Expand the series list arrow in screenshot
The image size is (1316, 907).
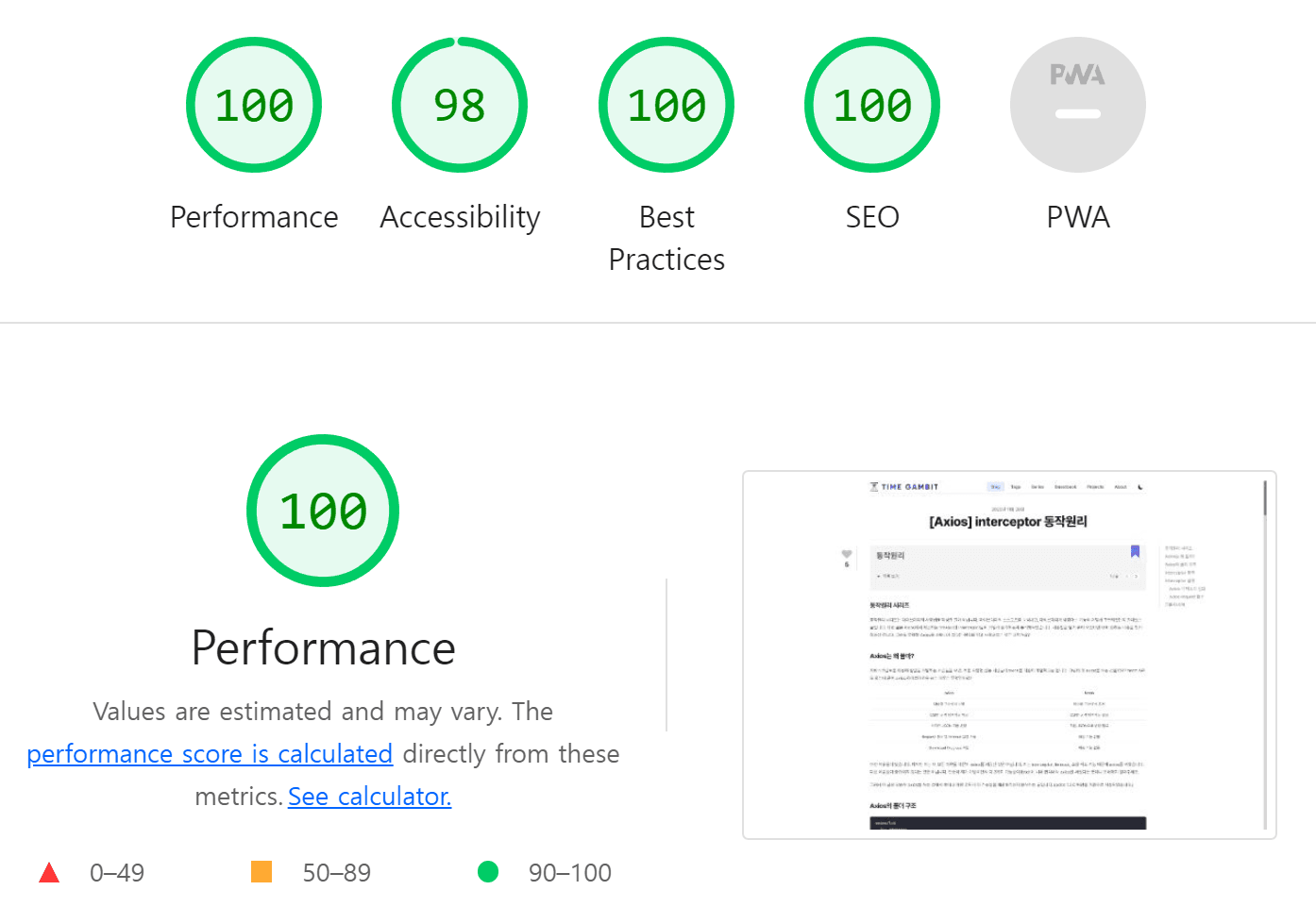click(880, 576)
